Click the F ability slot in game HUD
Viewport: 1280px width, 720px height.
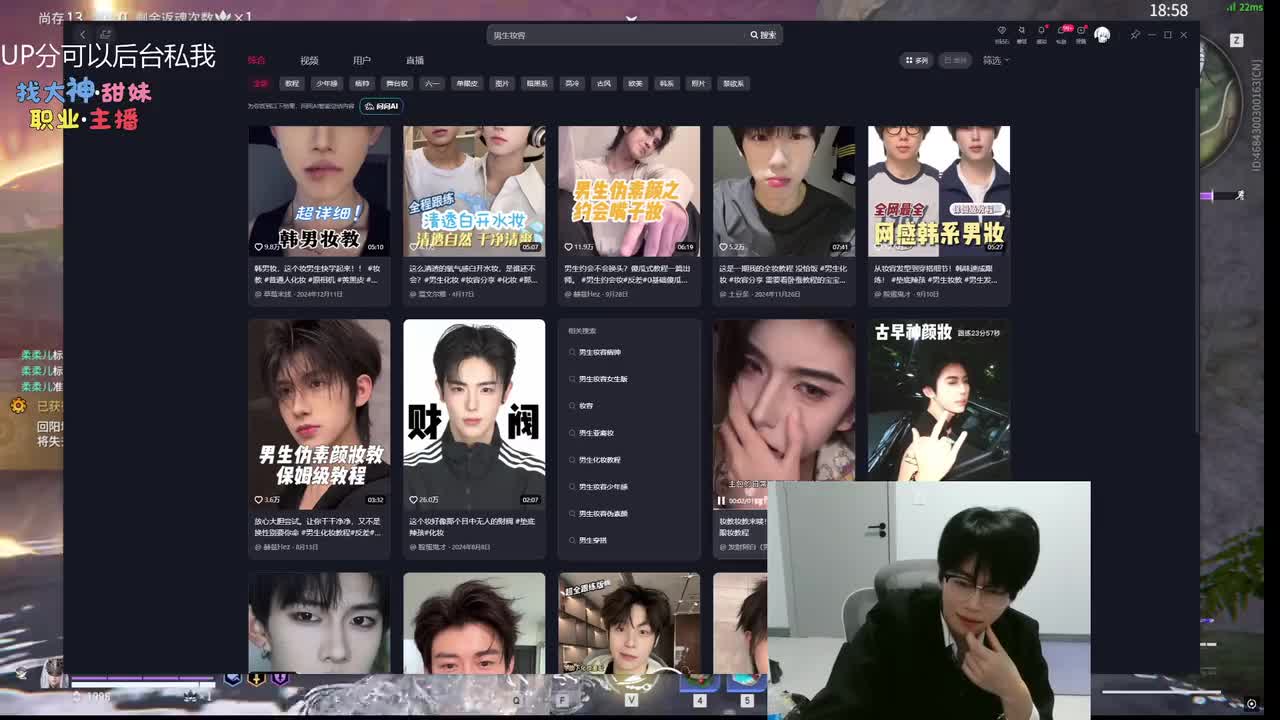click(563, 700)
